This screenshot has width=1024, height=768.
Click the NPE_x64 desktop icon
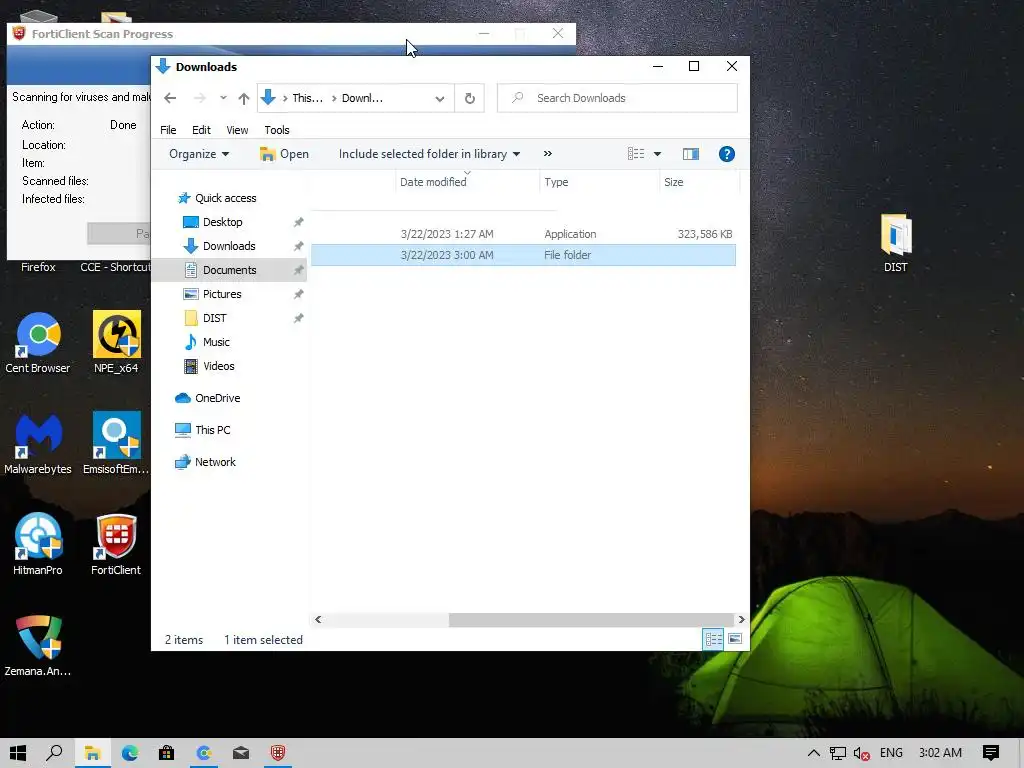tap(116, 343)
